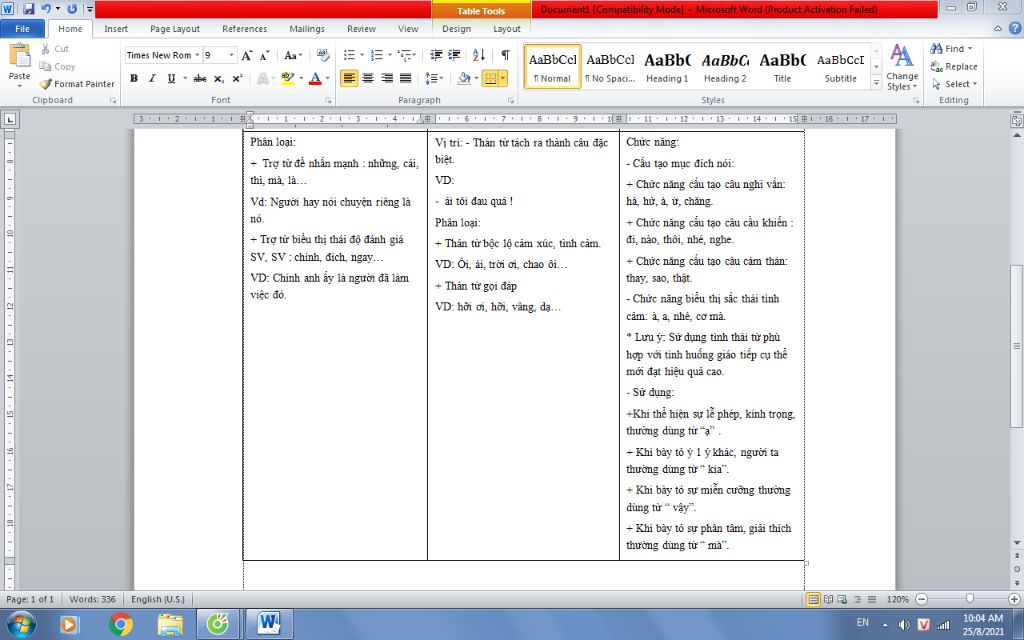
Task: Click the tab selector at ruler corner
Action: 10,119
